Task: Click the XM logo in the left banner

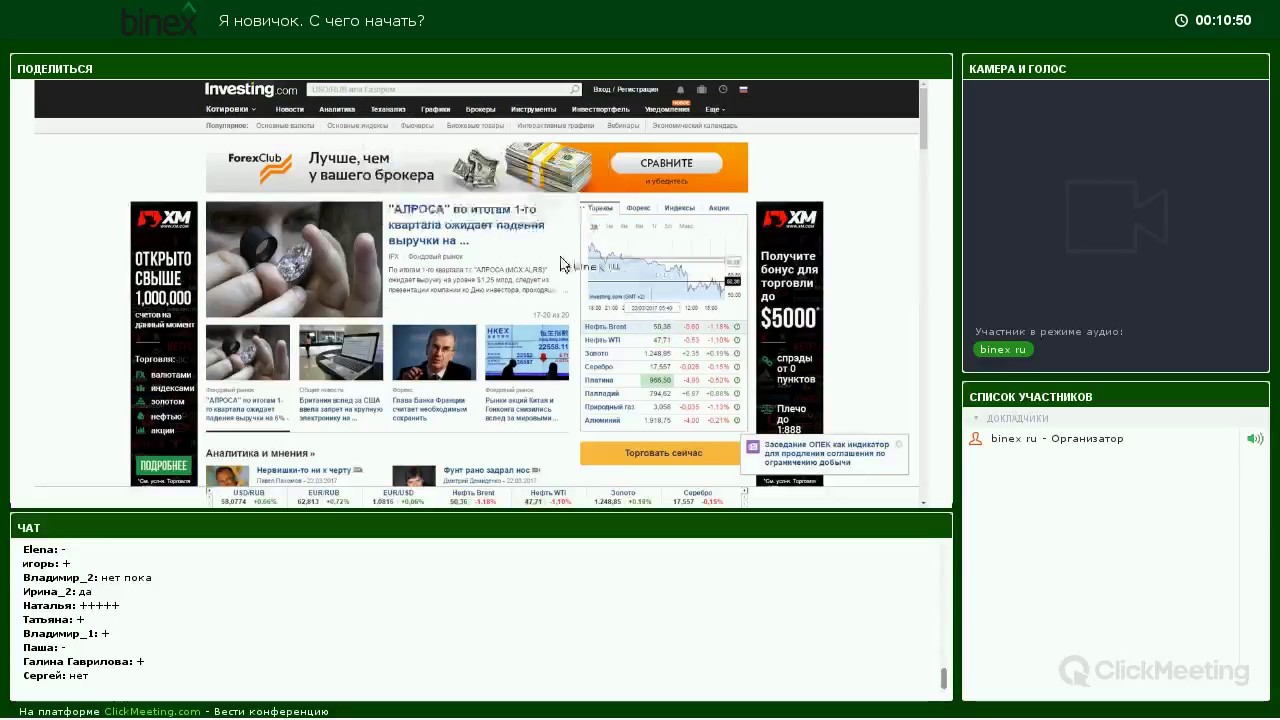Action: pos(164,218)
